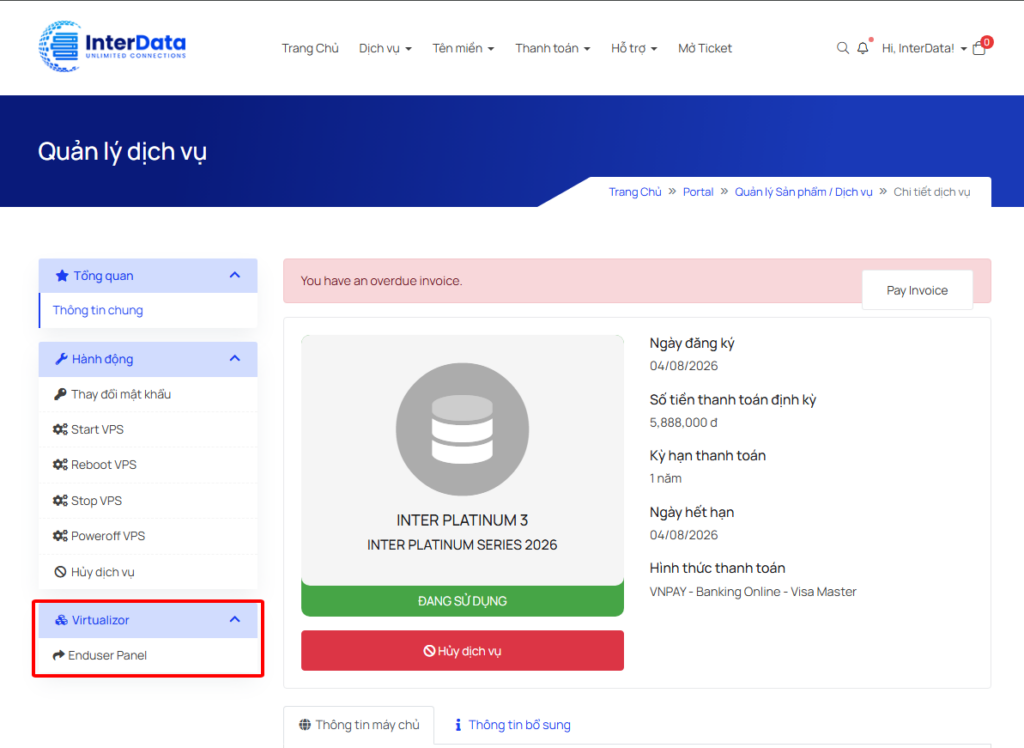The image size is (1024, 748).
Task: Click the gears icon beside Start VPS
Action: coord(60,429)
